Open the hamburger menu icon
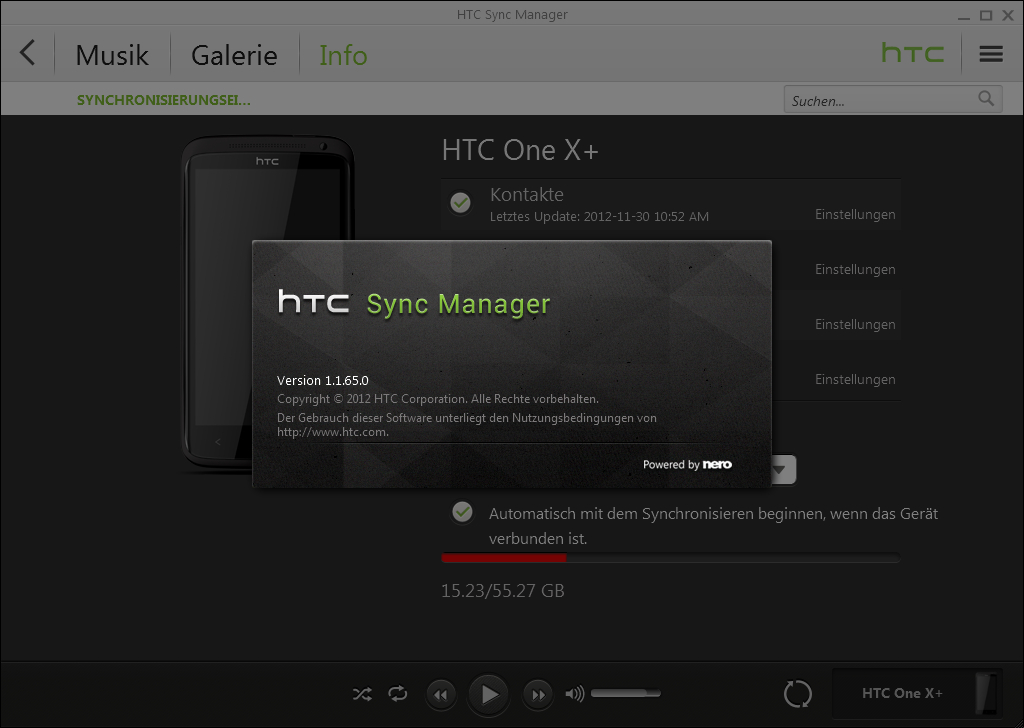Image resolution: width=1024 pixels, height=728 pixels. point(991,54)
